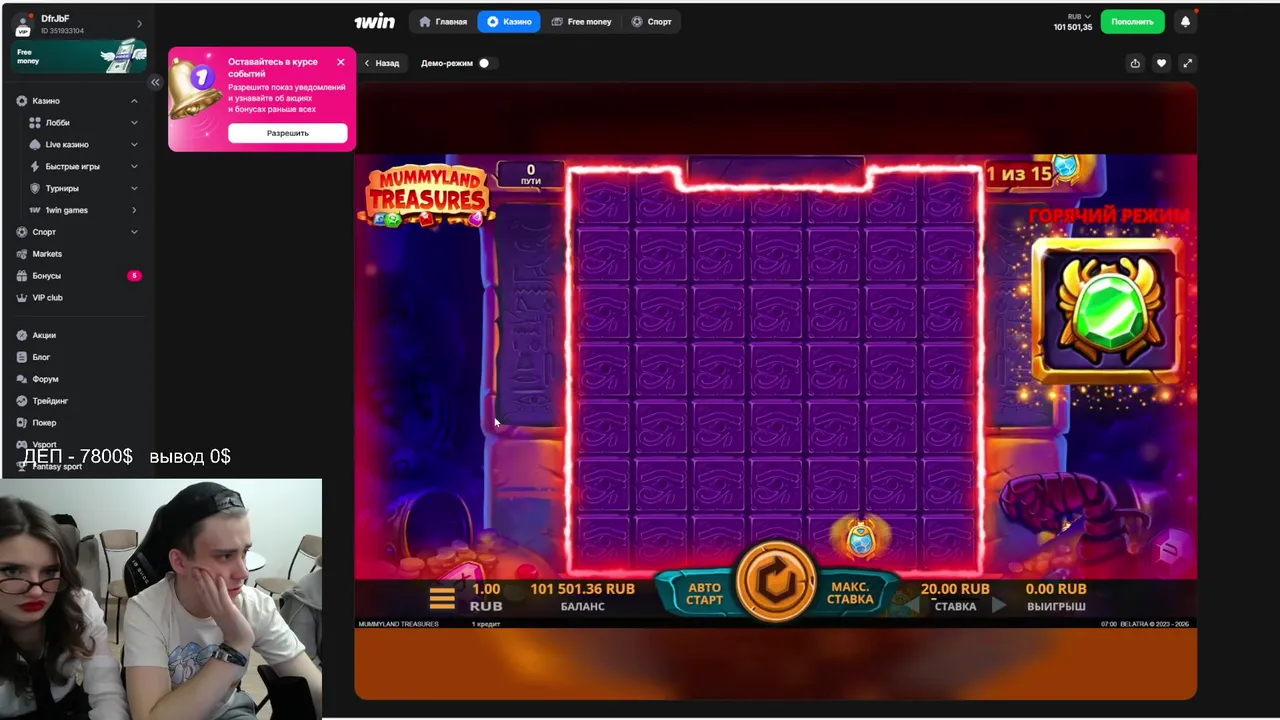Click the green Пополнить button
Image resolution: width=1280 pixels, height=720 pixels.
coord(1133,21)
